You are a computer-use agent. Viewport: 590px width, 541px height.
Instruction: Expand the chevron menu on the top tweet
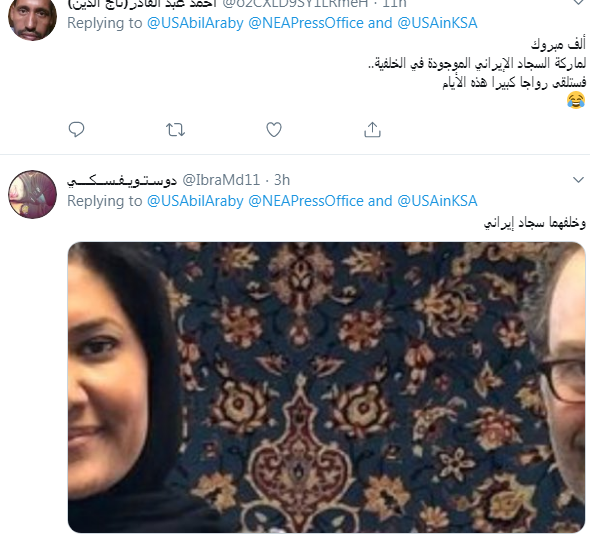tap(578, 2)
